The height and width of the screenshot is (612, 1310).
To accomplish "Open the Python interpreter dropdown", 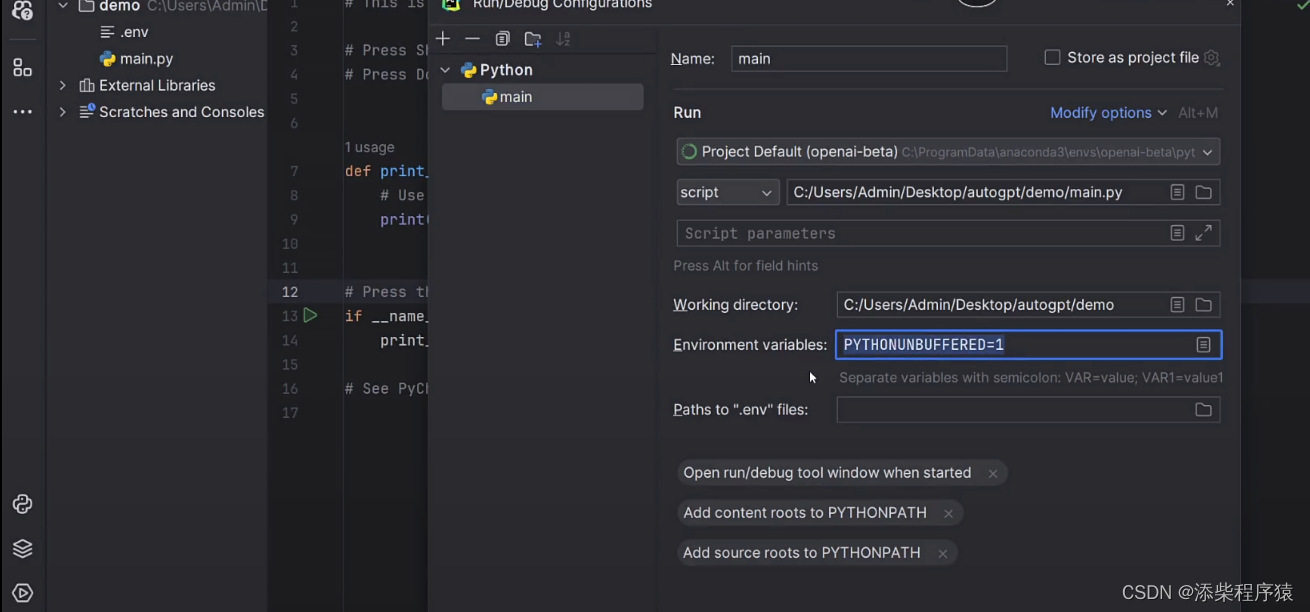I will coord(948,152).
